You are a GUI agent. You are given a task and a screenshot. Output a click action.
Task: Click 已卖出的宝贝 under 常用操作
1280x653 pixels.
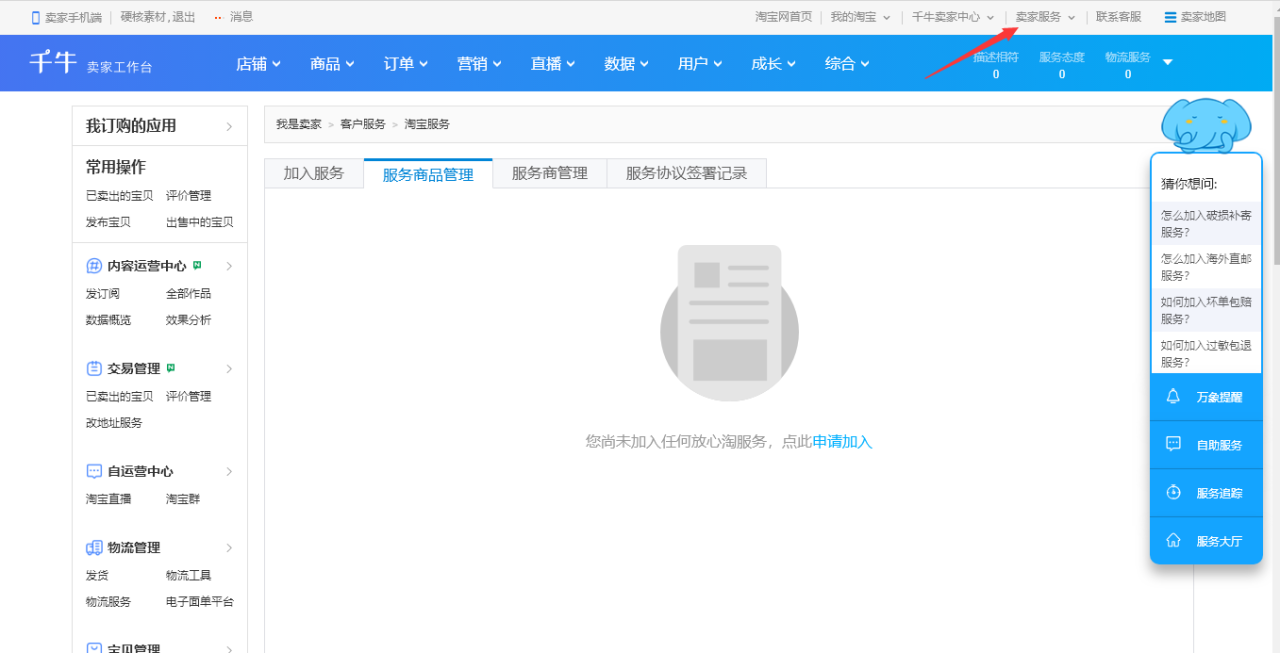coord(120,196)
